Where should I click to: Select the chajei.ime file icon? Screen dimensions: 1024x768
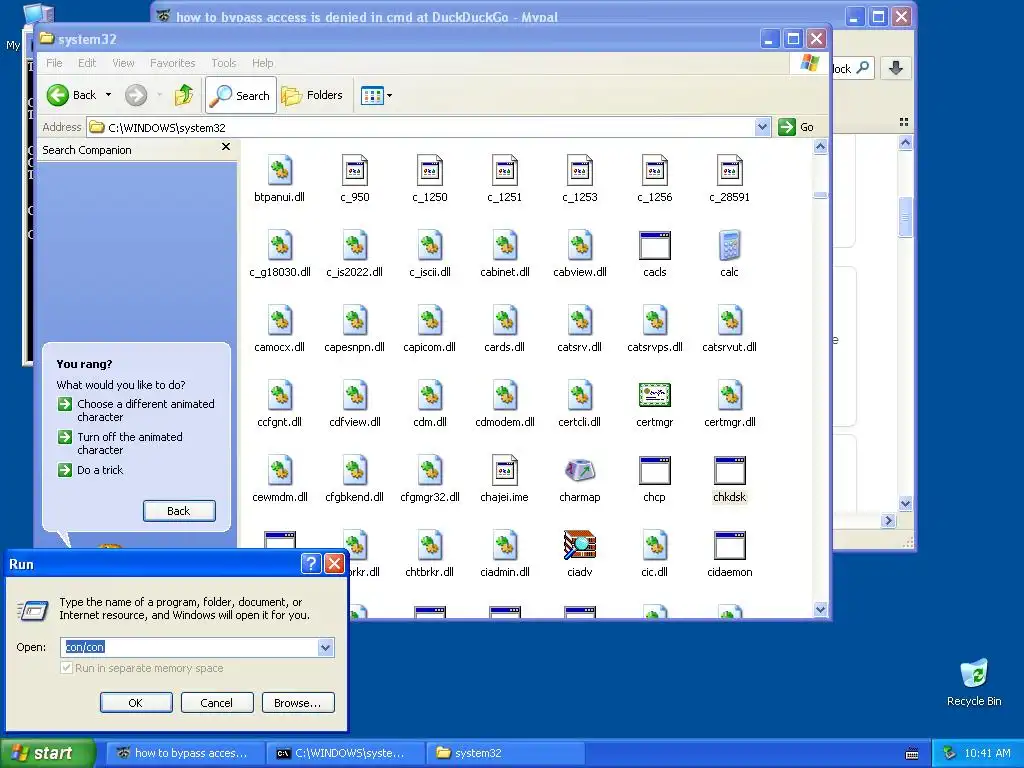pyautogui.click(x=505, y=471)
